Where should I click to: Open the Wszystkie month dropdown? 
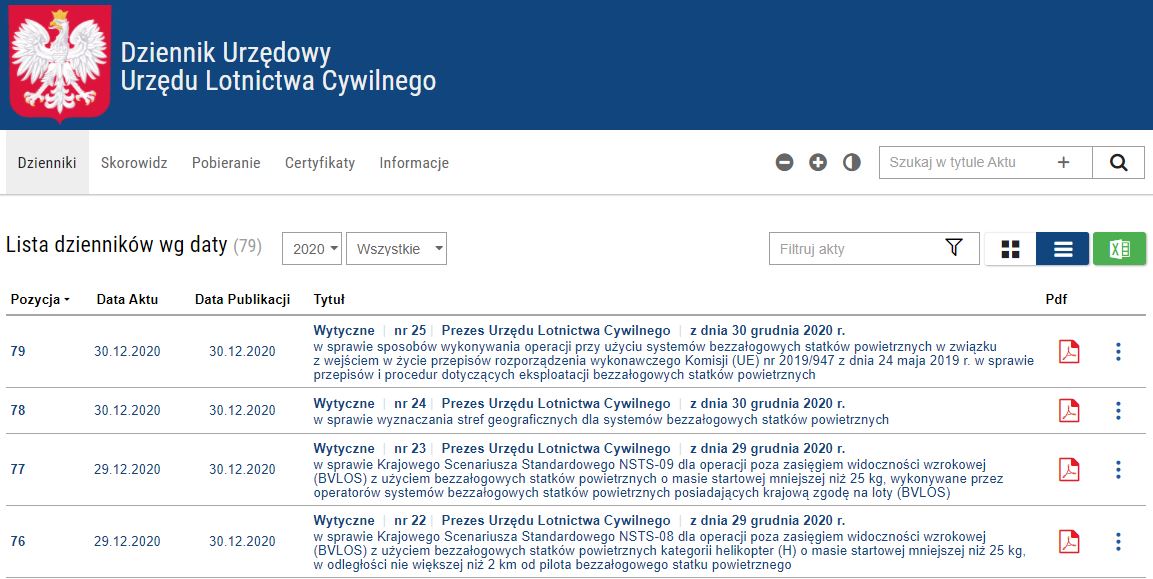tap(396, 249)
